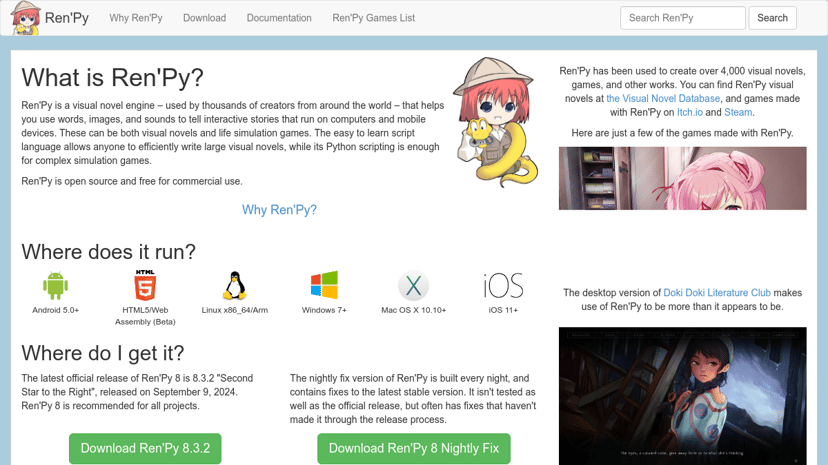The width and height of the screenshot is (828, 465).
Task: Click the Where does it run? heading
Action: click(x=108, y=252)
